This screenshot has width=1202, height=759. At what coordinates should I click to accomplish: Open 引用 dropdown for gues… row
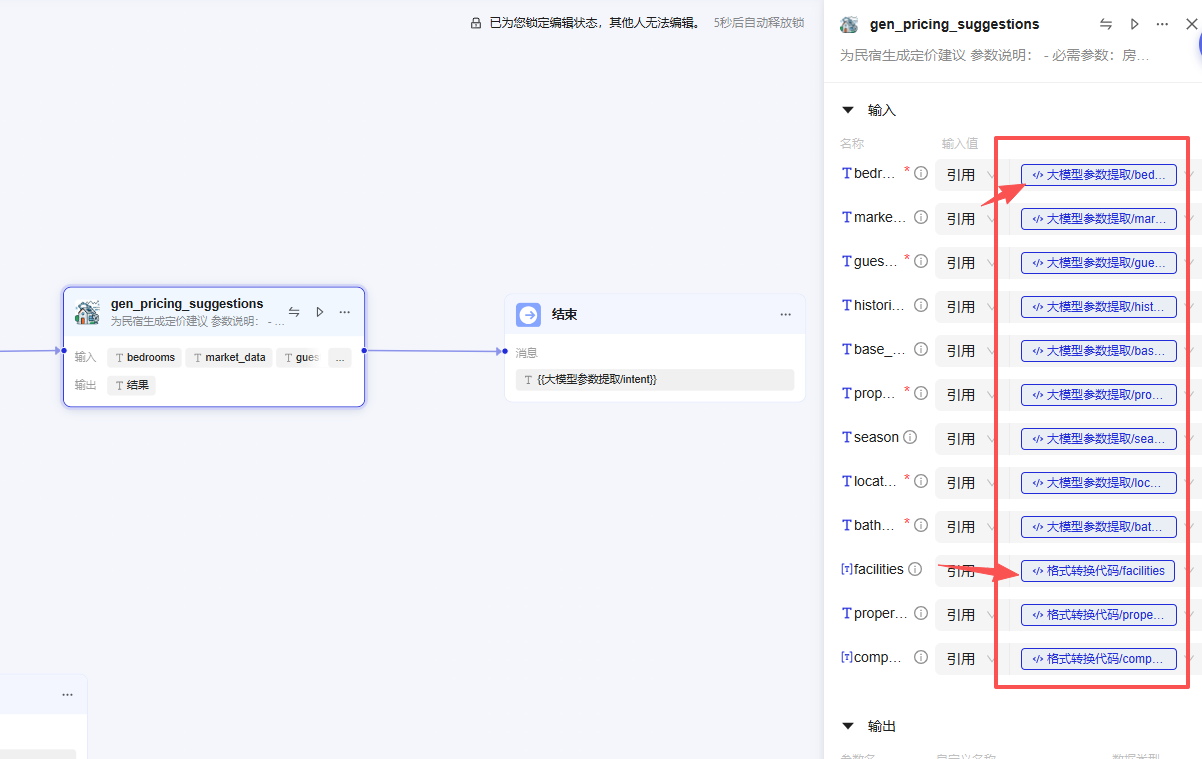point(970,263)
